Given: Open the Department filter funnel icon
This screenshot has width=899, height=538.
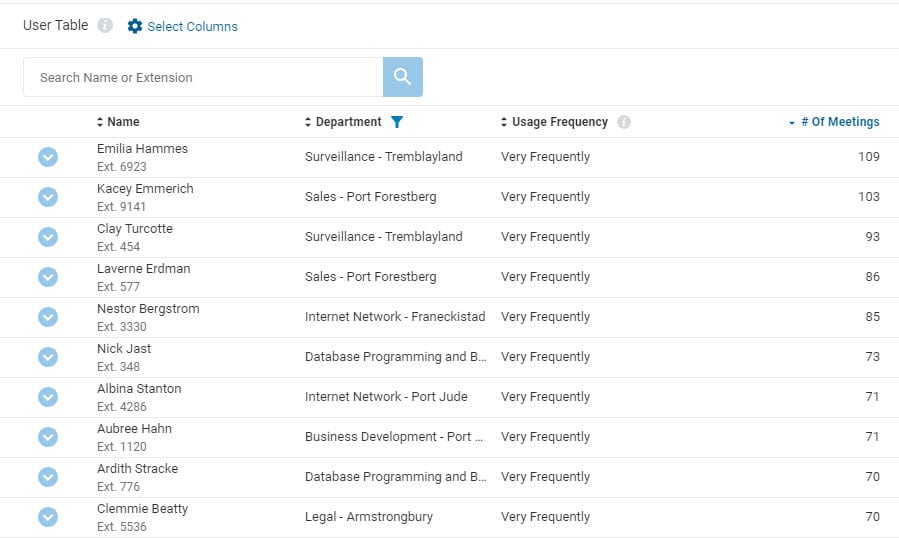Looking at the screenshot, I should (x=397, y=122).
